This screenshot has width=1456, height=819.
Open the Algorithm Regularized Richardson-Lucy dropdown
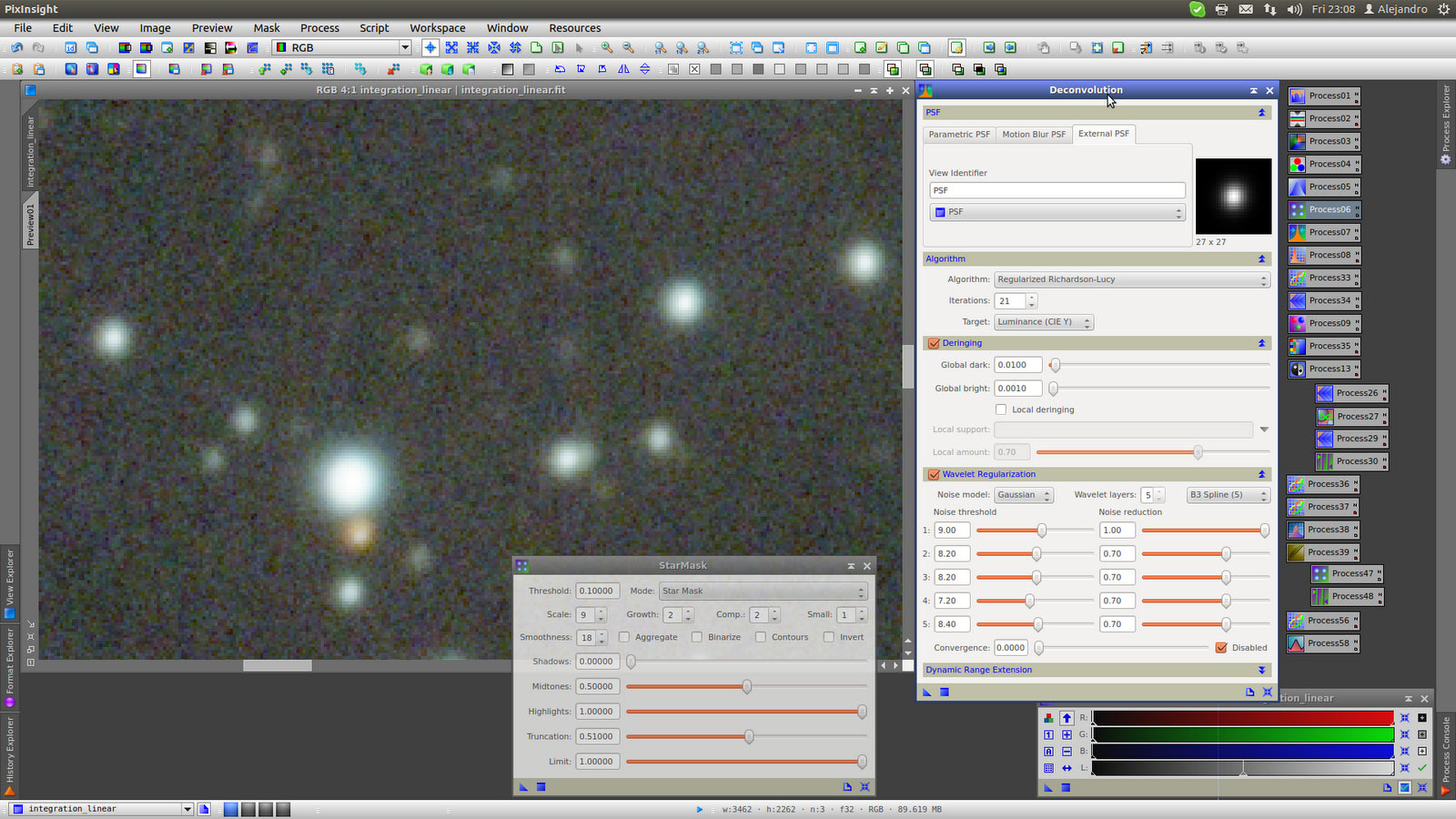coord(1132,279)
